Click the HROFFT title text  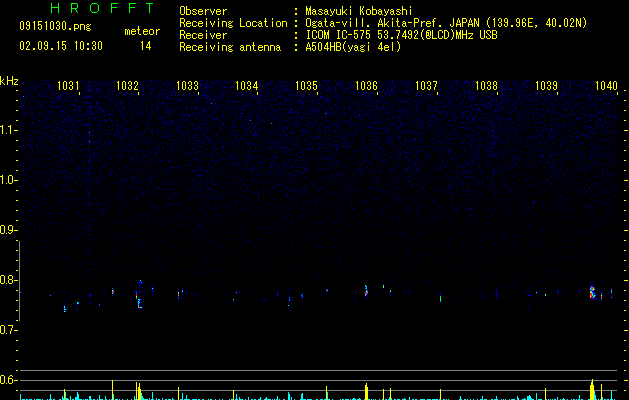point(102,8)
